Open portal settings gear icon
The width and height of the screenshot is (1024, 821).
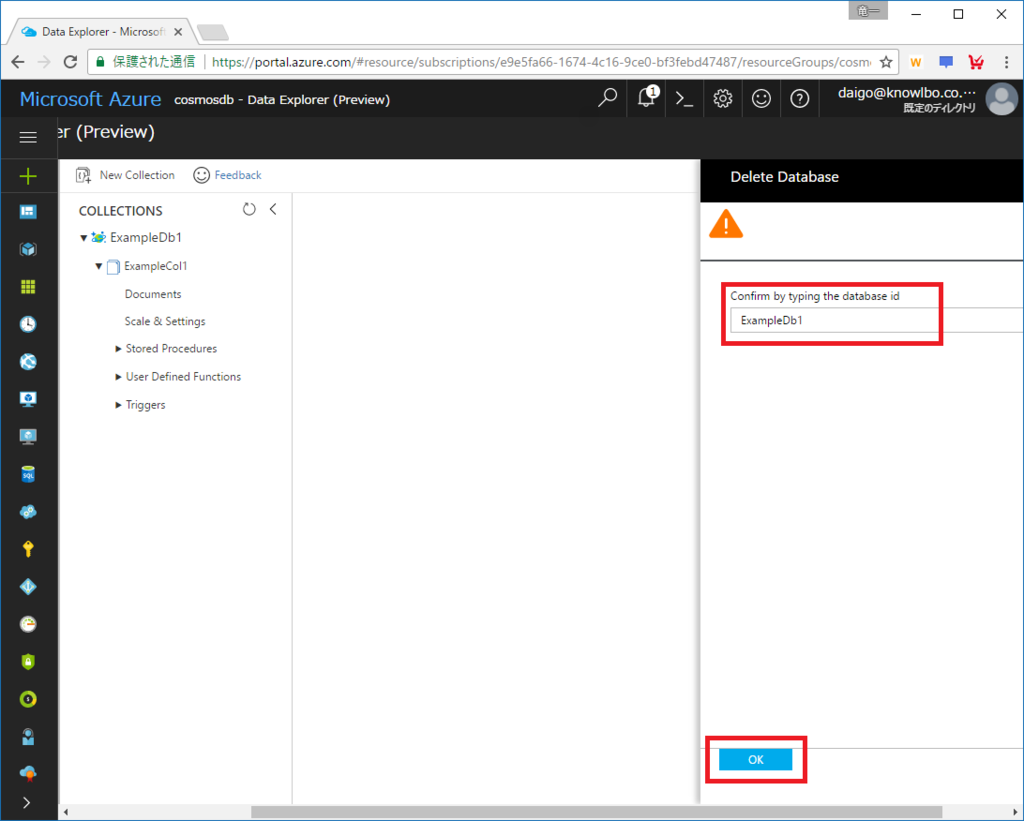[x=722, y=99]
